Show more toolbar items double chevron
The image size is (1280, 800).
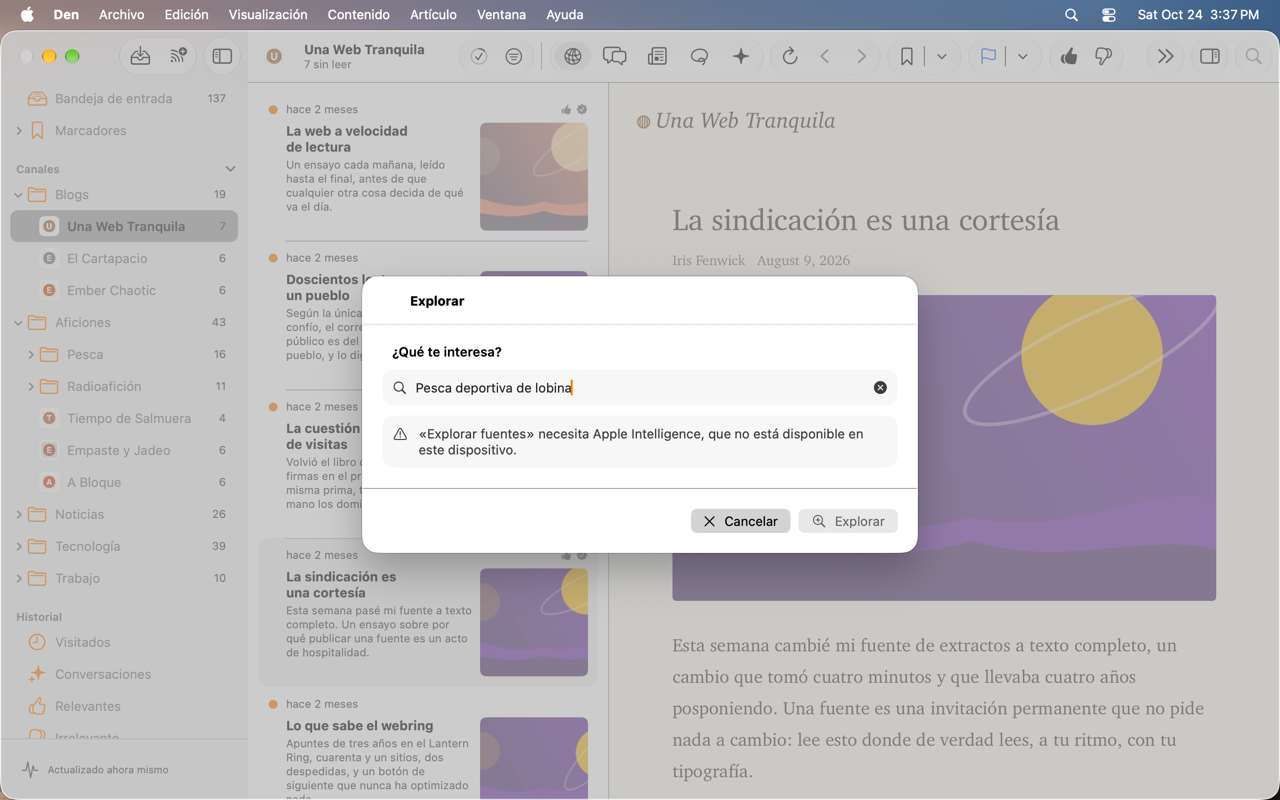(1165, 57)
